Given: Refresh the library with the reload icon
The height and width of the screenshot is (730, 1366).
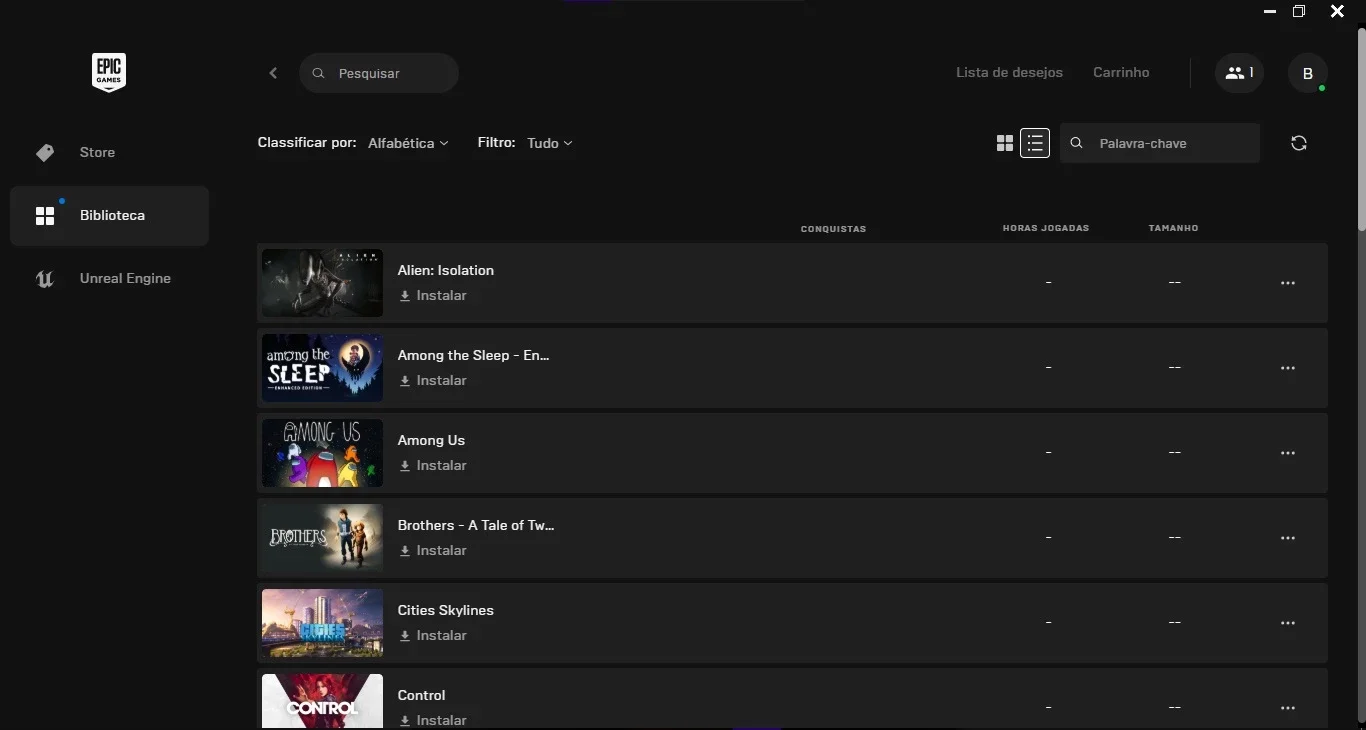Looking at the screenshot, I should [x=1299, y=143].
